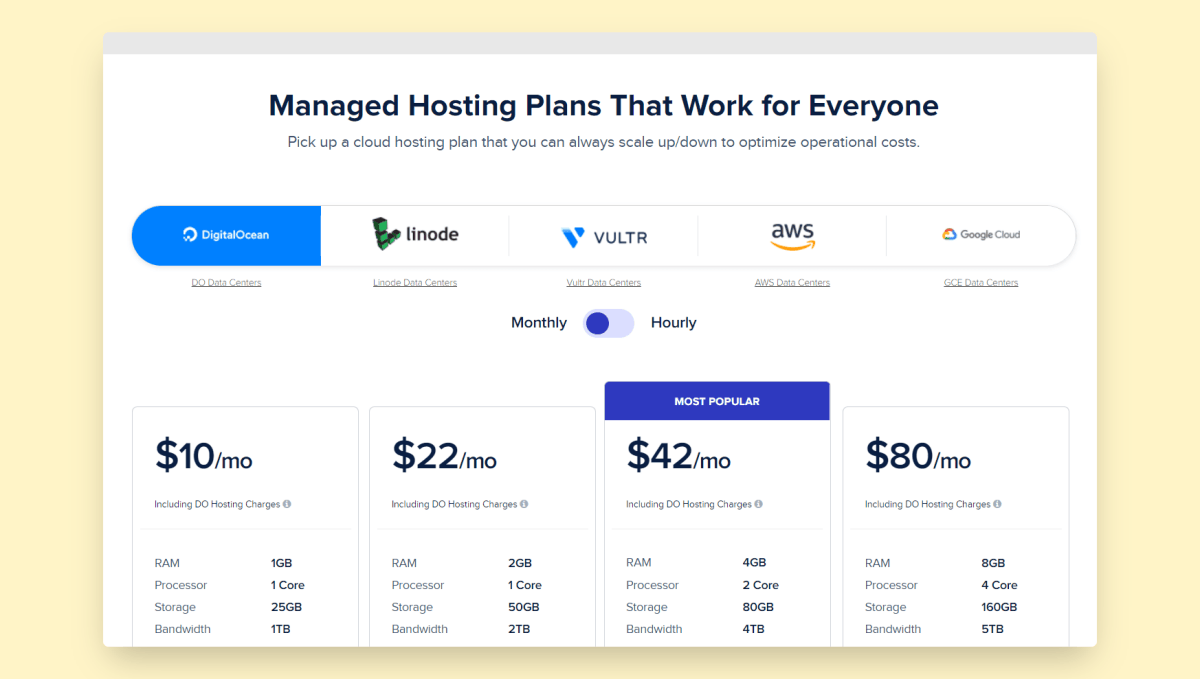Open the Linode Data Centers link
Image resolution: width=1200 pixels, height=679 pixels.
pyautogui.click(x=415, y=283)
